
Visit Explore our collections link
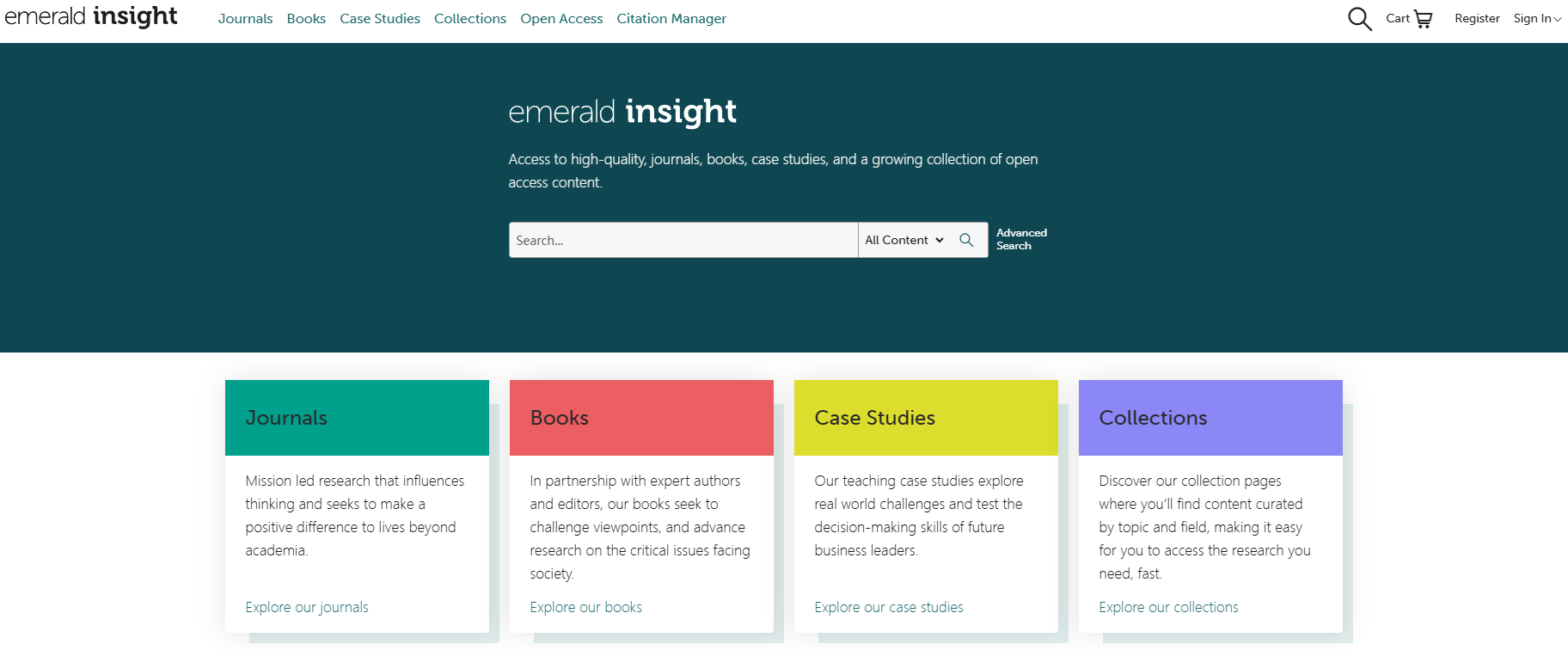[x=1168, y=607]
